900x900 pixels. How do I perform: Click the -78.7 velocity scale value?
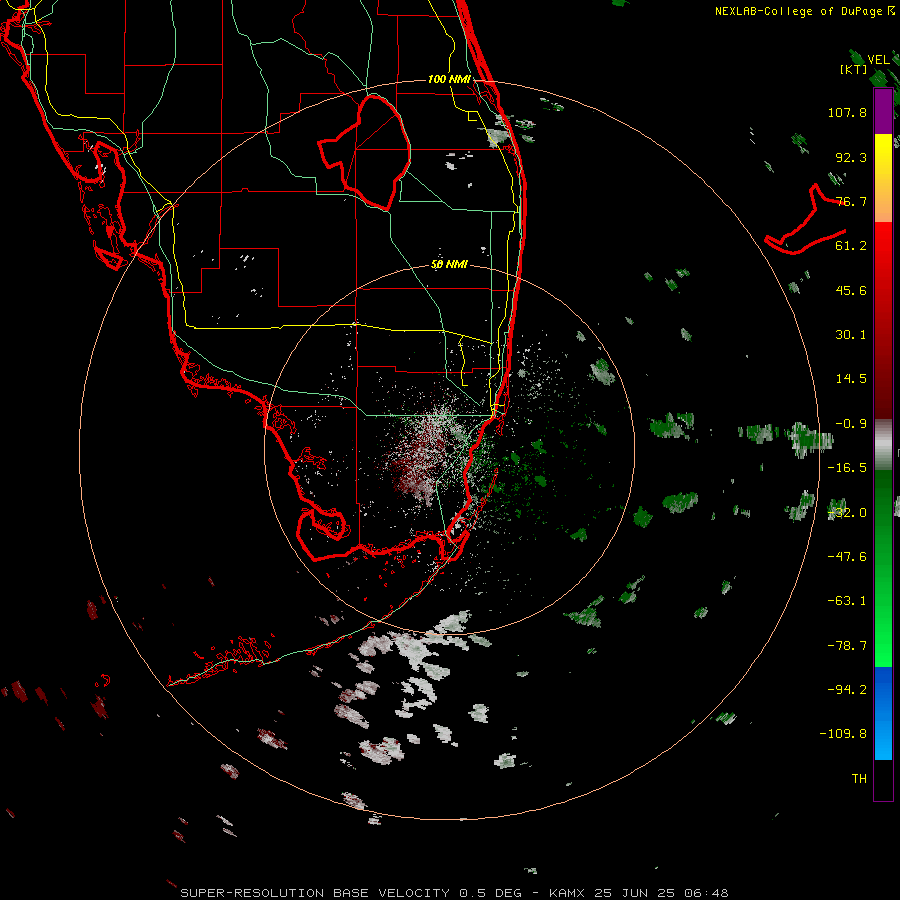click(847, 646)
